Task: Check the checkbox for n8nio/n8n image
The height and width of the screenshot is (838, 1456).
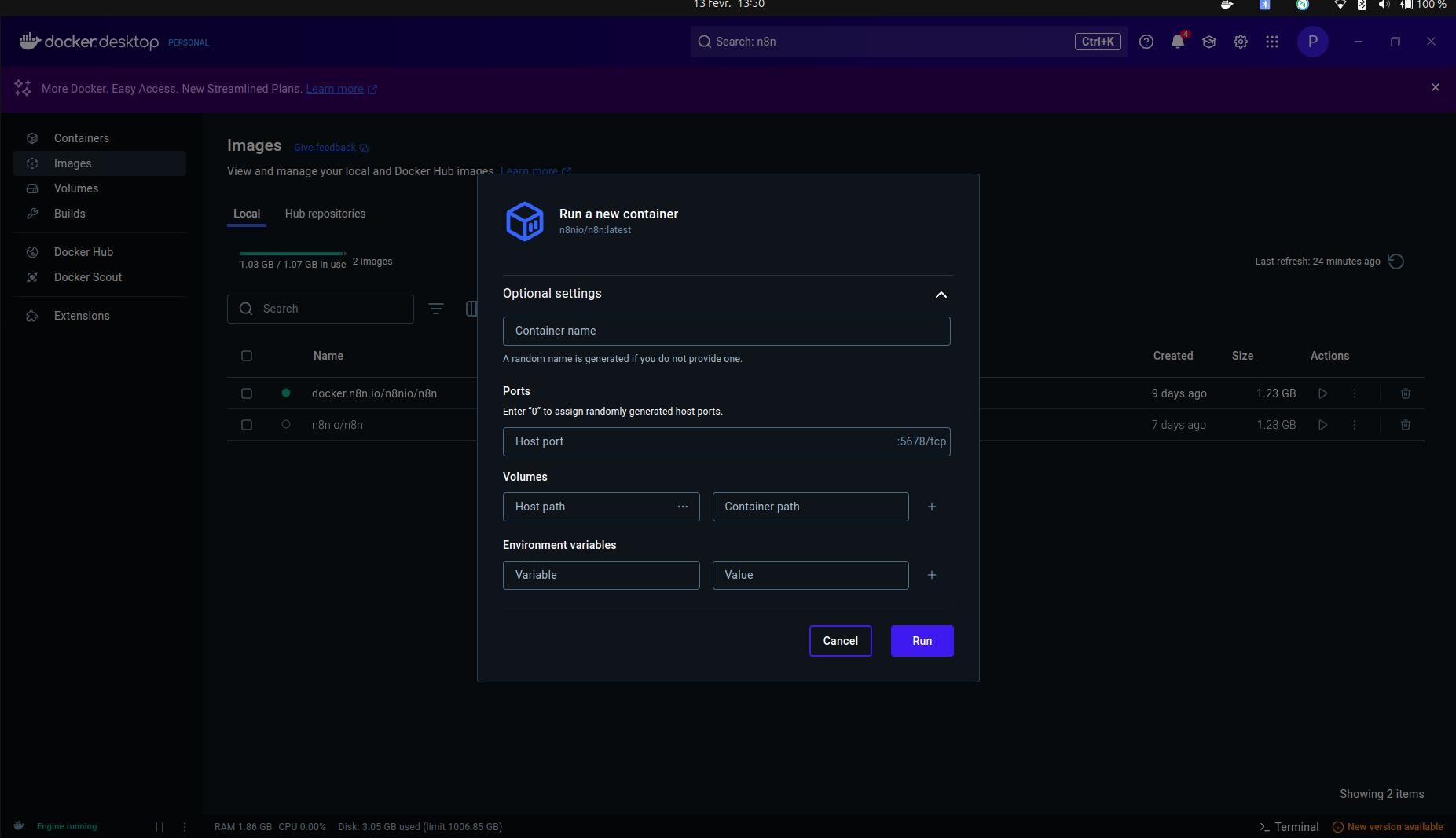Action: (247, 425)
